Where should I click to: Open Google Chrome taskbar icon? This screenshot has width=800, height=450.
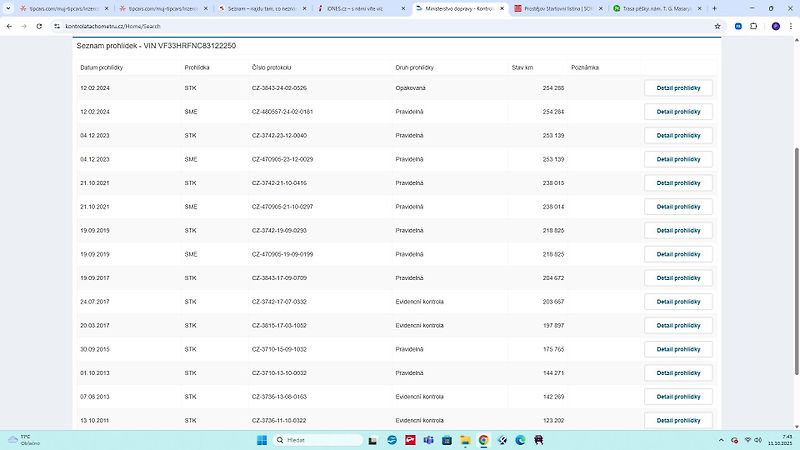tap(483, 440)
